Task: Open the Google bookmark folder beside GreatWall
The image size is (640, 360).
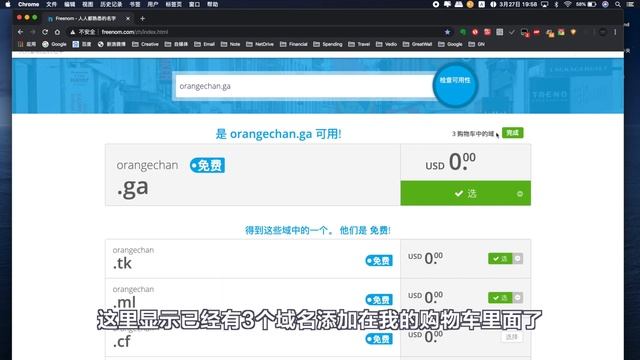Action: click(x=450, y=44)
